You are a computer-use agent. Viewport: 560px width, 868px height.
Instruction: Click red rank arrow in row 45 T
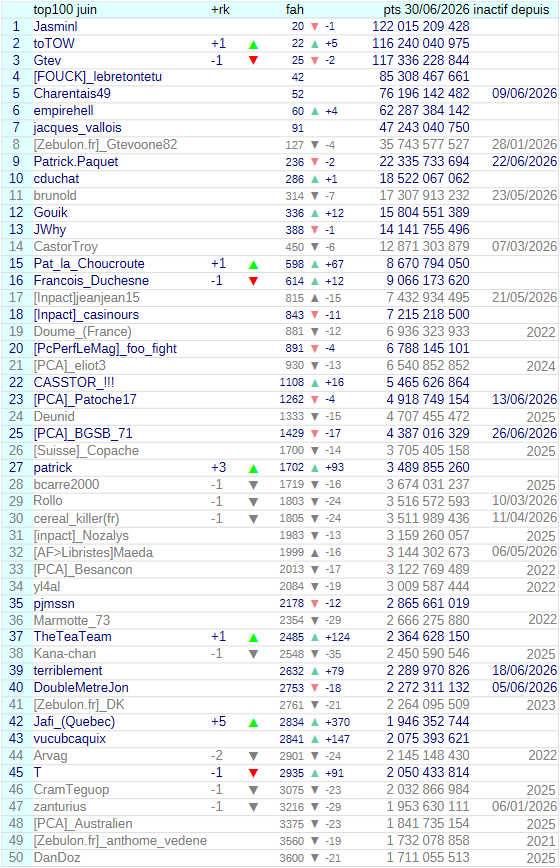point(253,773)
